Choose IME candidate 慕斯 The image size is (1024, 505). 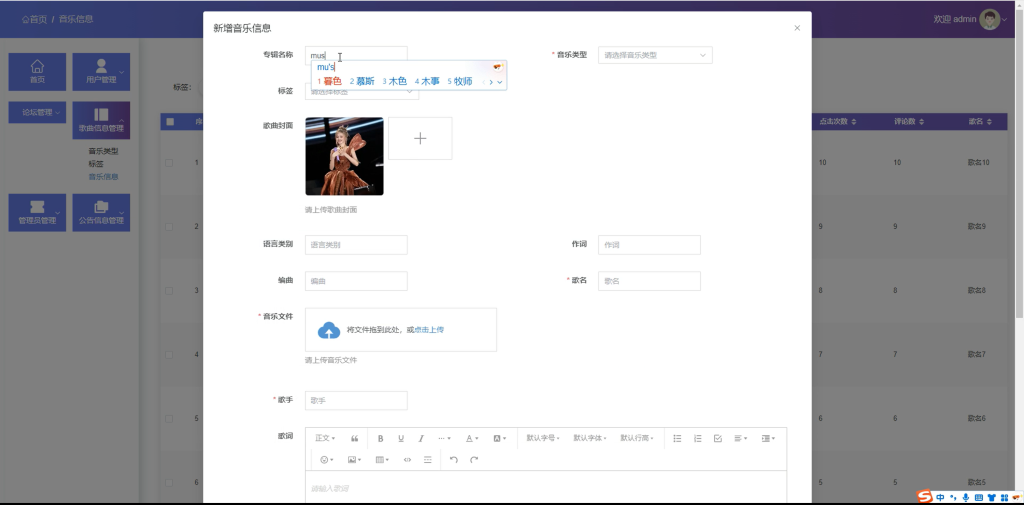[362, 81]
